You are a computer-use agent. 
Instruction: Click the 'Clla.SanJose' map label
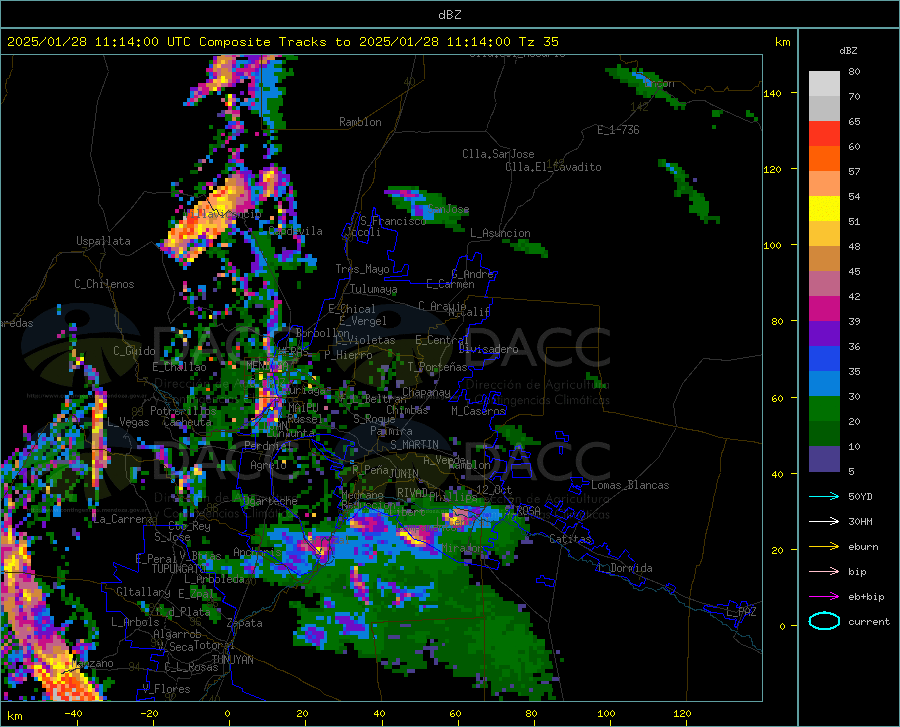point(498,154)
